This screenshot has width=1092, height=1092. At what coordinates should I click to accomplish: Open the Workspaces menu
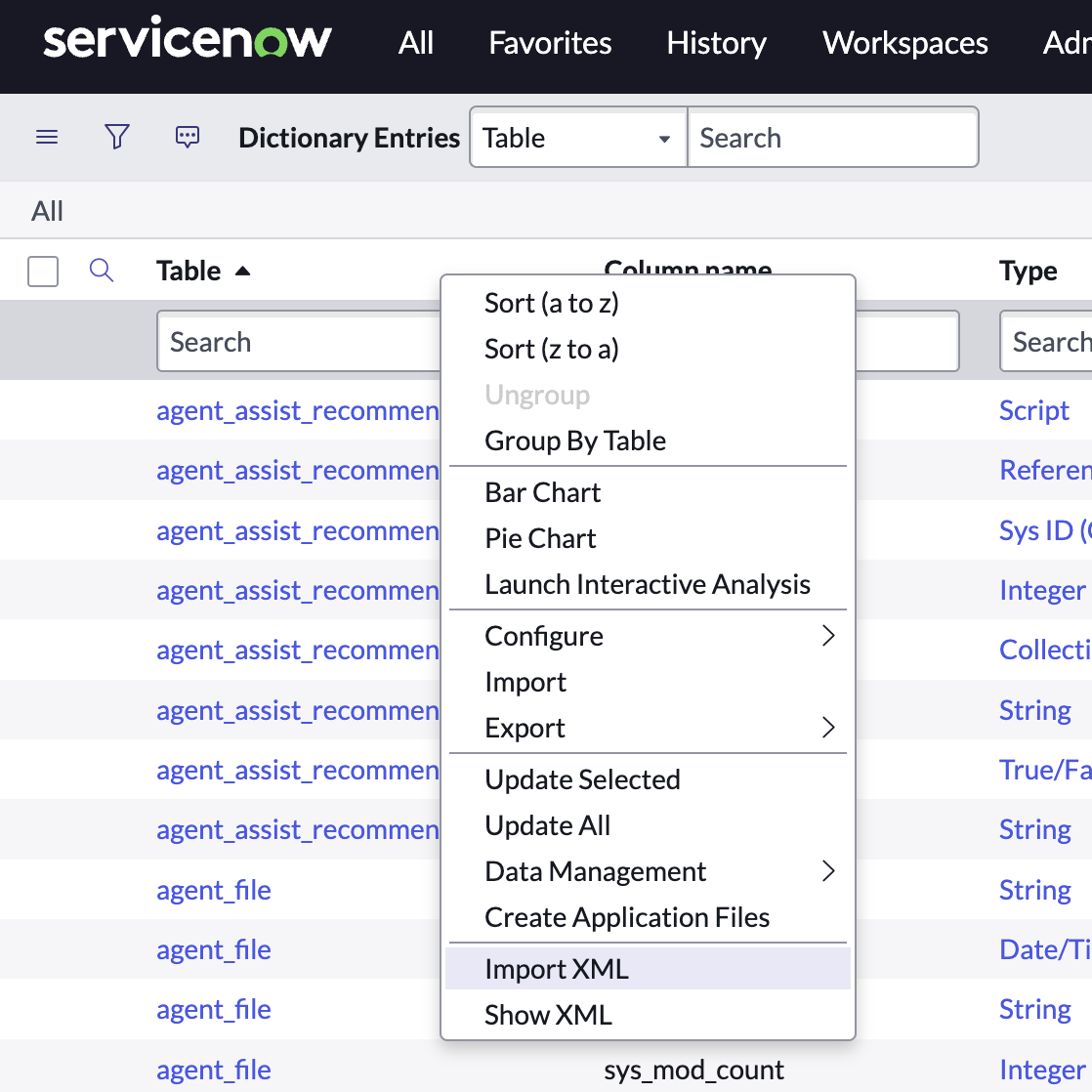click(x=904, y=43)
